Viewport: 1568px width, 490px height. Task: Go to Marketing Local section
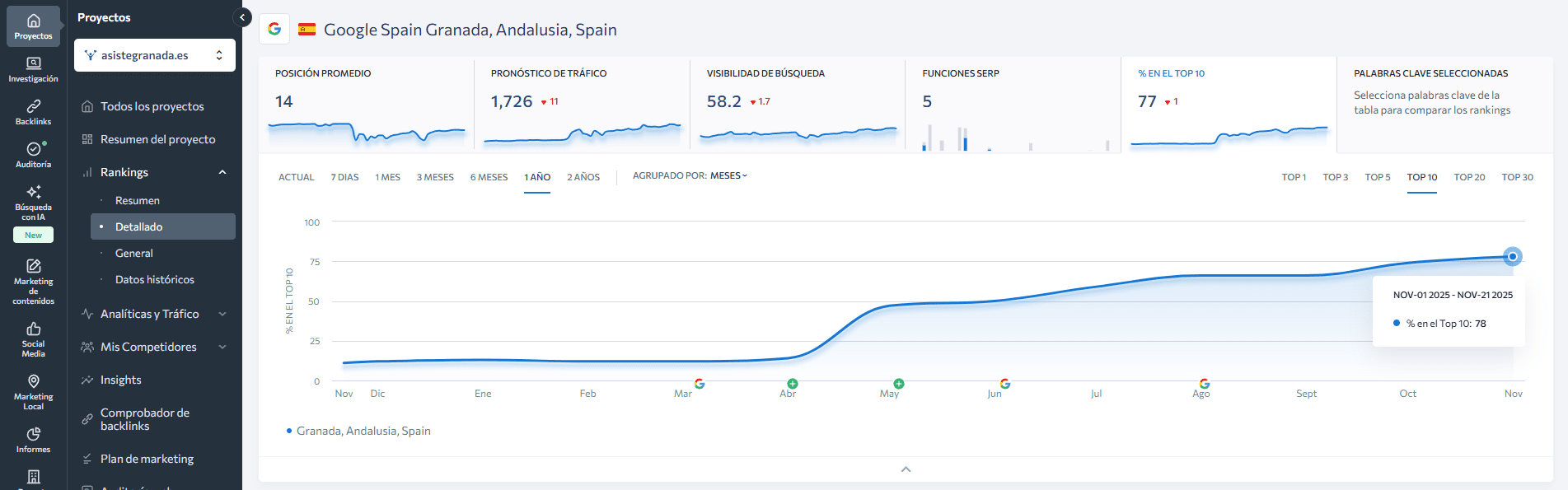pyautogui.click(x=33, y=392)
